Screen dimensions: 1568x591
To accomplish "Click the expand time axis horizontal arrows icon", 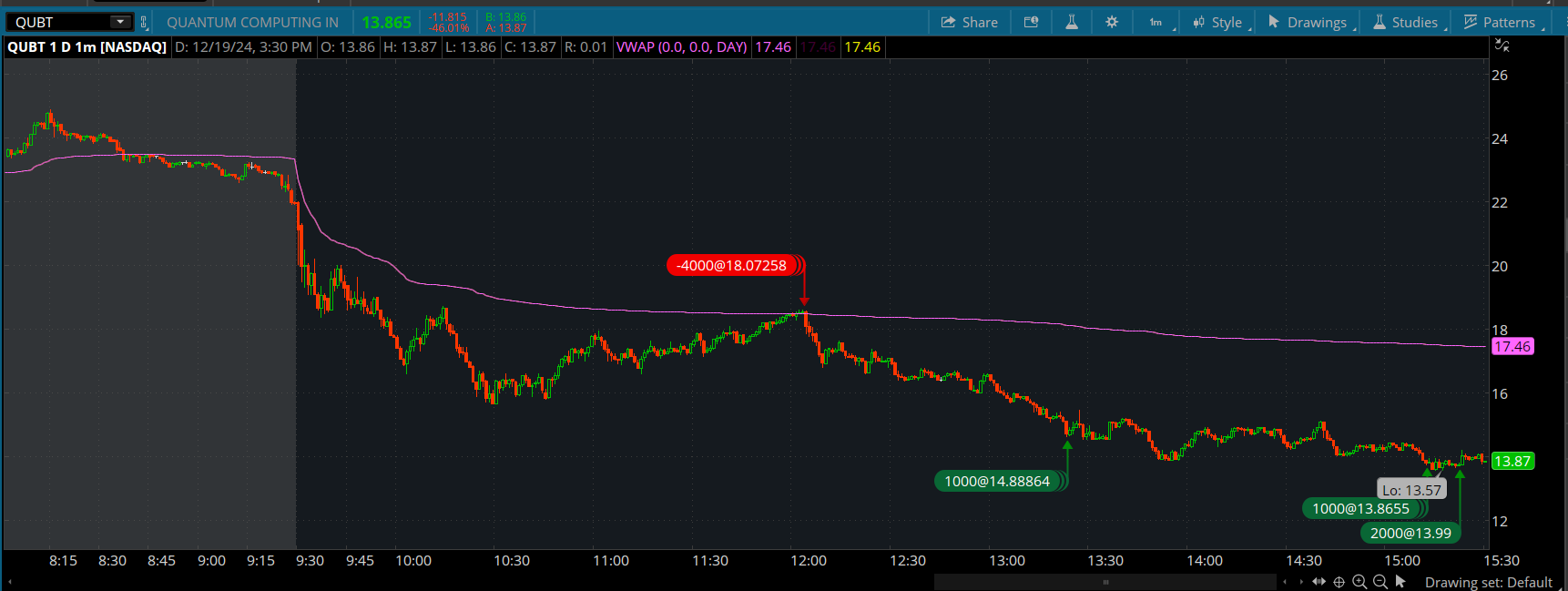I will [x=1319, y=582].
